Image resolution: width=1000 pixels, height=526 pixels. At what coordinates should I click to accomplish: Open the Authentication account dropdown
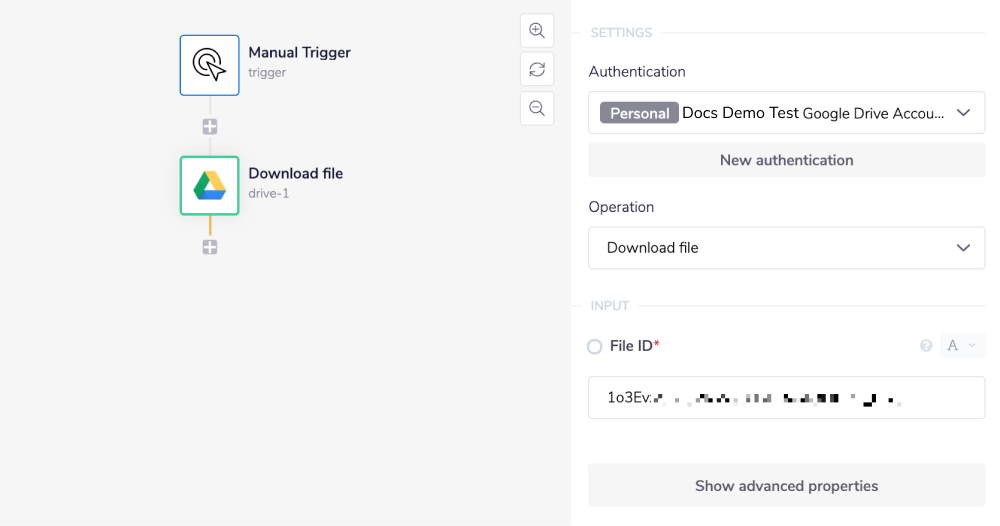point(786,113)
